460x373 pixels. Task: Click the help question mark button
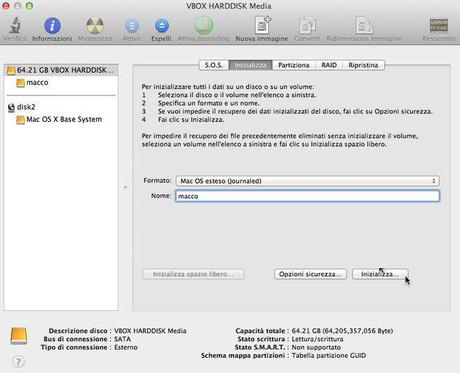click(x=18, y=361)
